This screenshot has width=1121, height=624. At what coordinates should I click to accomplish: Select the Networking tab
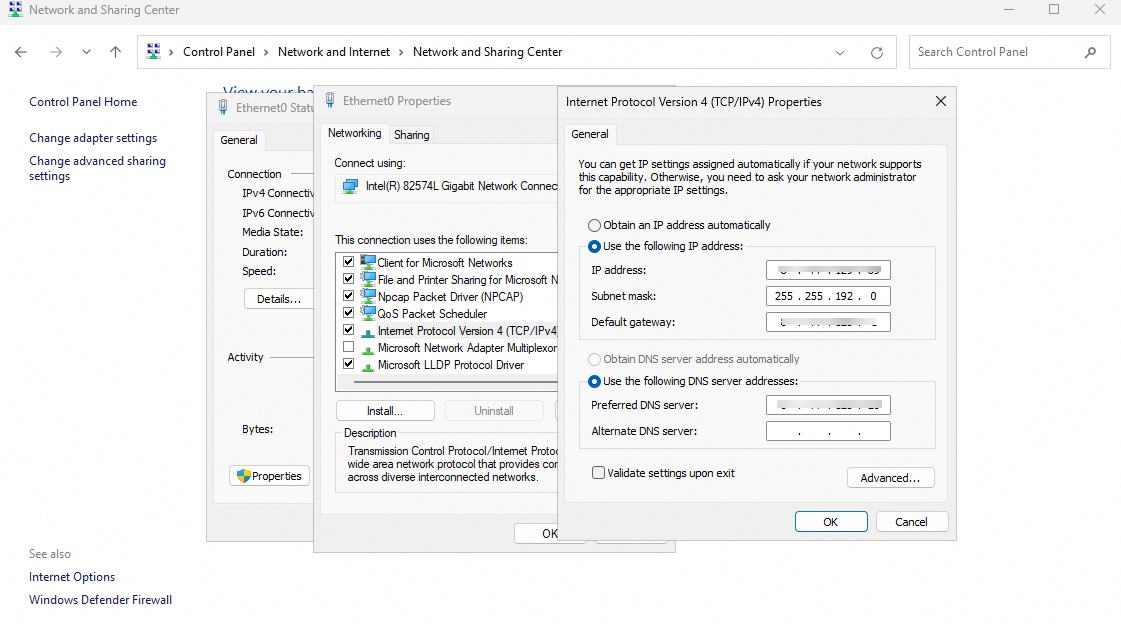[355, 134]
